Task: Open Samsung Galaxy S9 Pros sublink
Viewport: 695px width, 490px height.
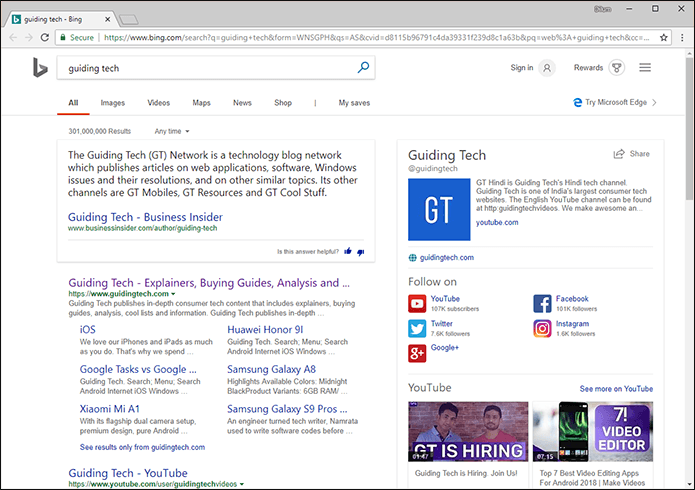Action: 287,409
